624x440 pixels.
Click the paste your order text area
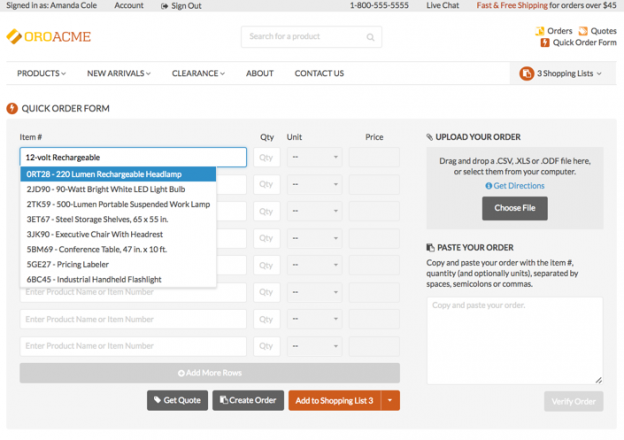point(515,341)
